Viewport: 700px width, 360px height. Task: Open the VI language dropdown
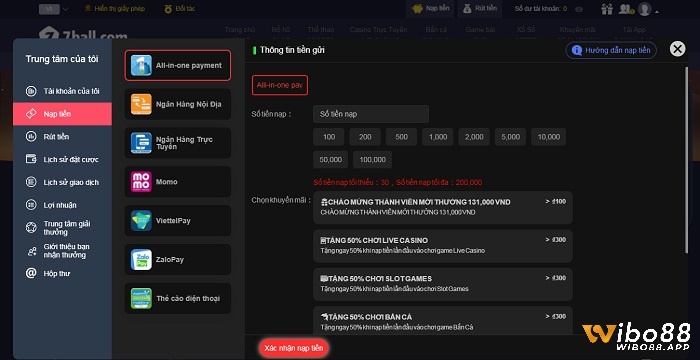coord(54,9)
